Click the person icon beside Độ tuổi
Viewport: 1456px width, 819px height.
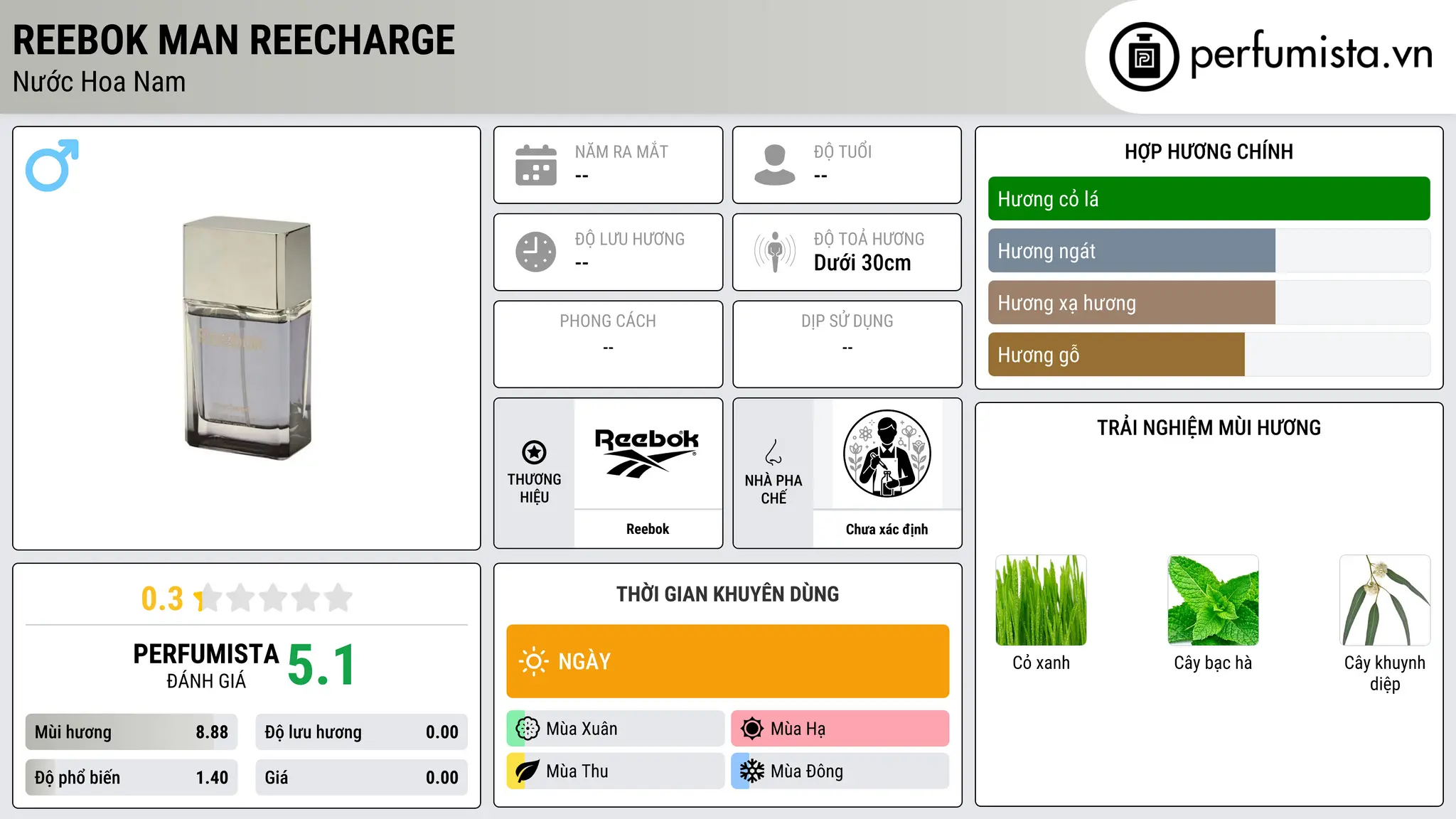coord(775,165)
